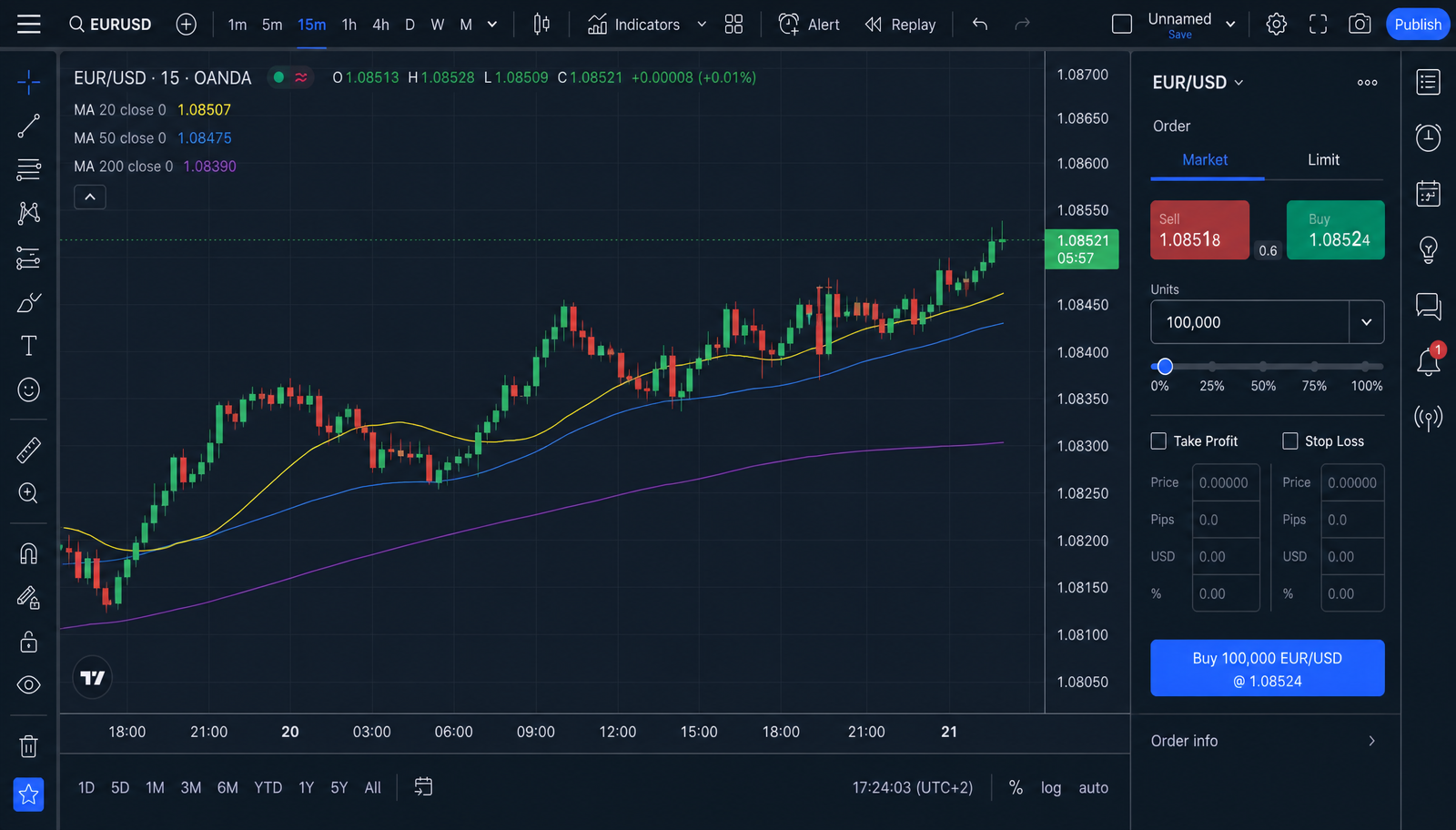Set units slider to 100% mark
This screenshot has width=1456, height=830.
[x=1366, y=367]
